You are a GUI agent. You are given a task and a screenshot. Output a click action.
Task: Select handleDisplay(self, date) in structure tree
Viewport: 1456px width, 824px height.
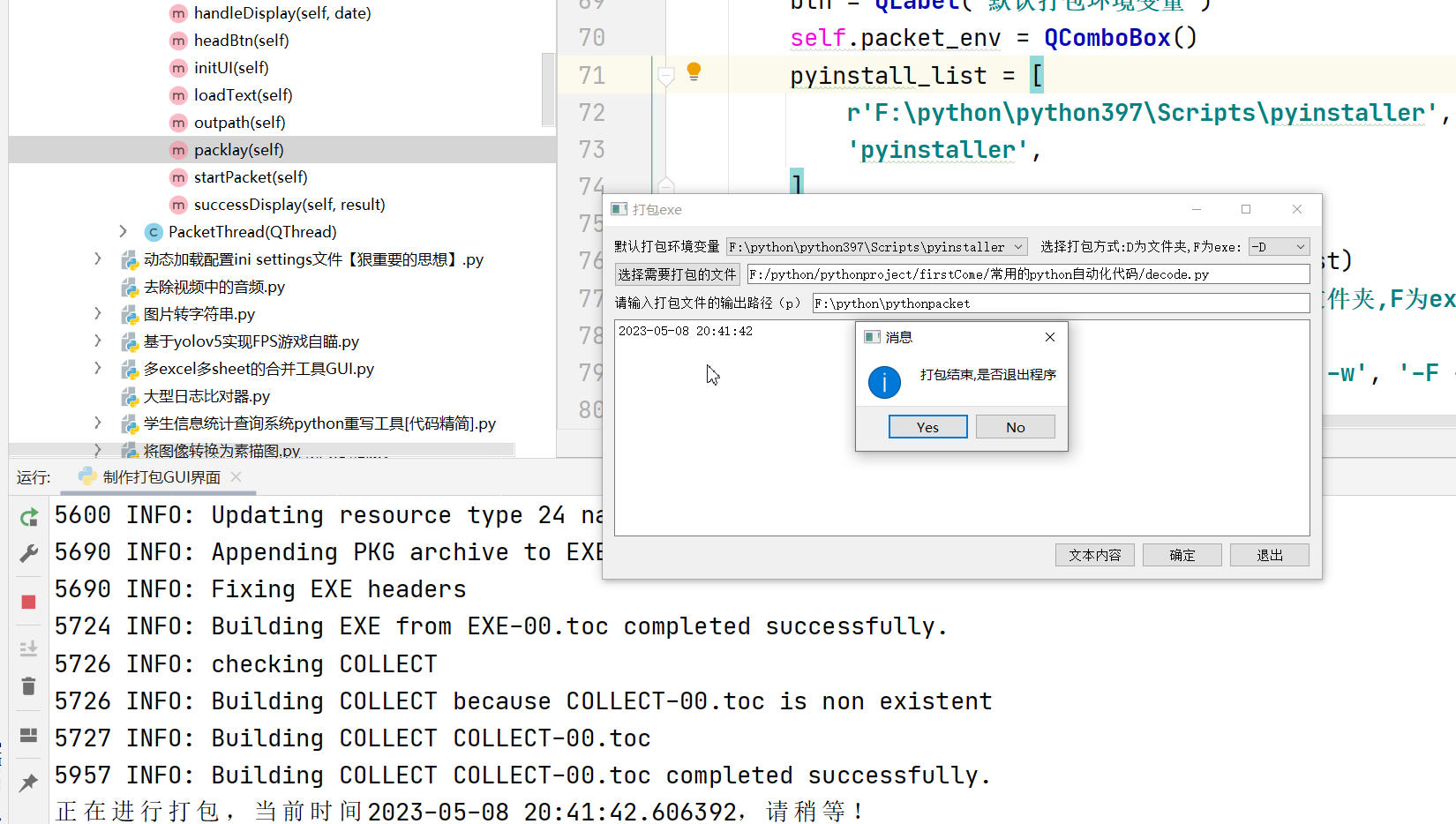(x=282, y=13)
